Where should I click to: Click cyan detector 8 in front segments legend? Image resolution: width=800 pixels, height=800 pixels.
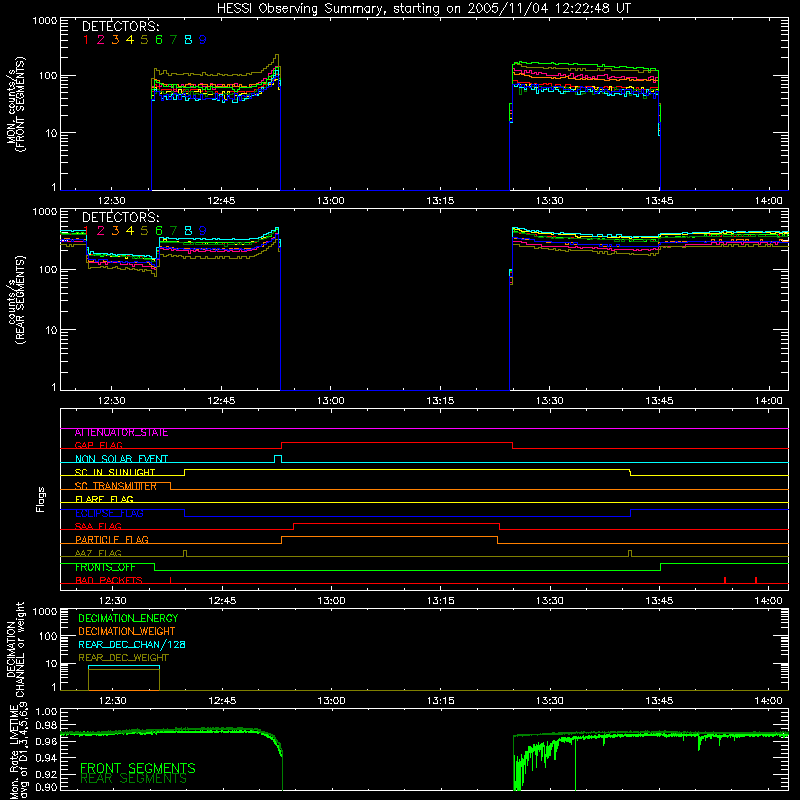point(188,40)
